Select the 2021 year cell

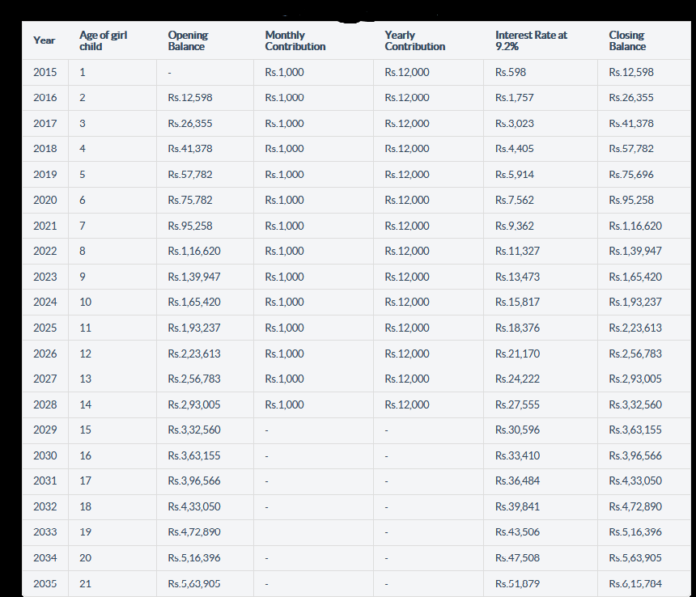(45, 226)
